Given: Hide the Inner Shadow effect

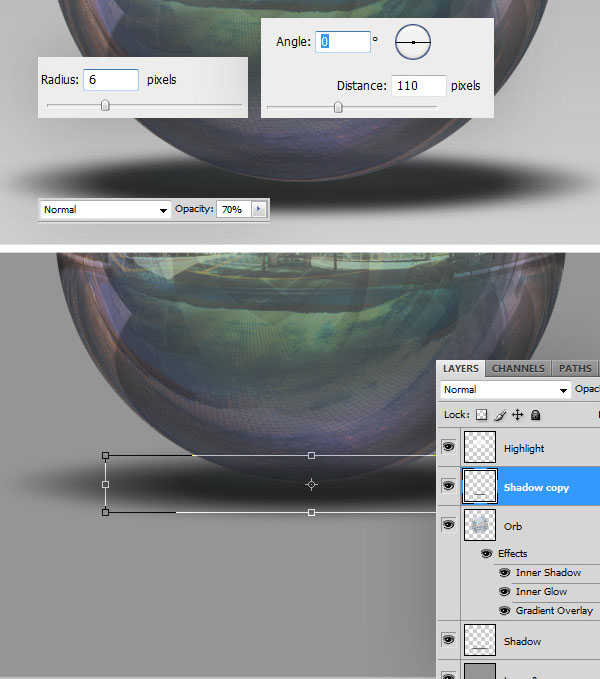Looking at the screenshot, I should [504, 572].
